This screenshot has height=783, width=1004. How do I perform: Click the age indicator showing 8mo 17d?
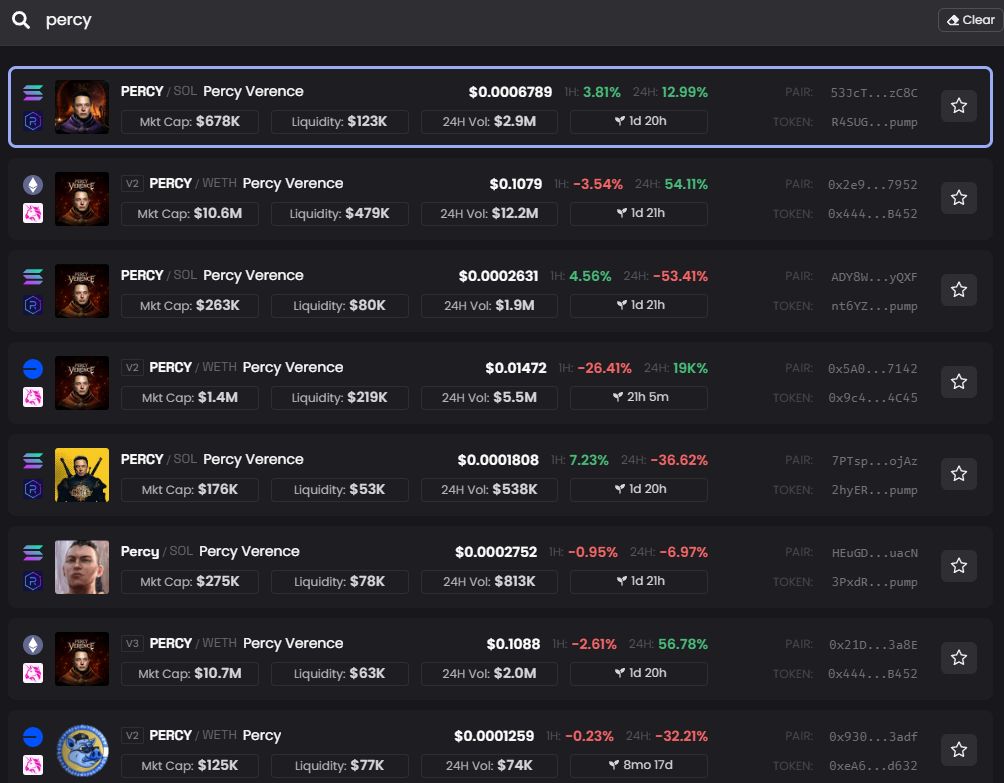638,765
